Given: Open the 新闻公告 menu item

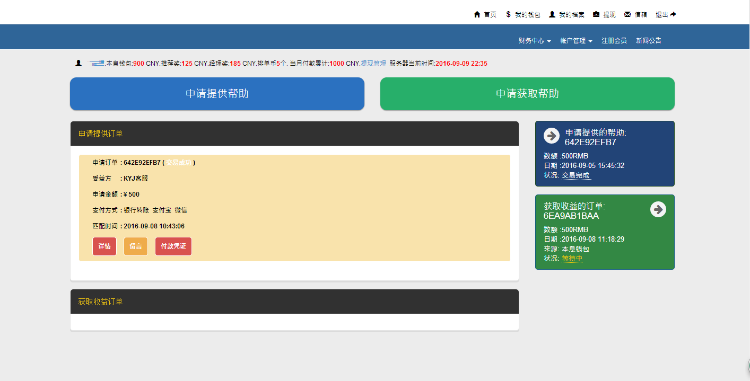Looking at the screenshot, I should [x=649, y=41].
